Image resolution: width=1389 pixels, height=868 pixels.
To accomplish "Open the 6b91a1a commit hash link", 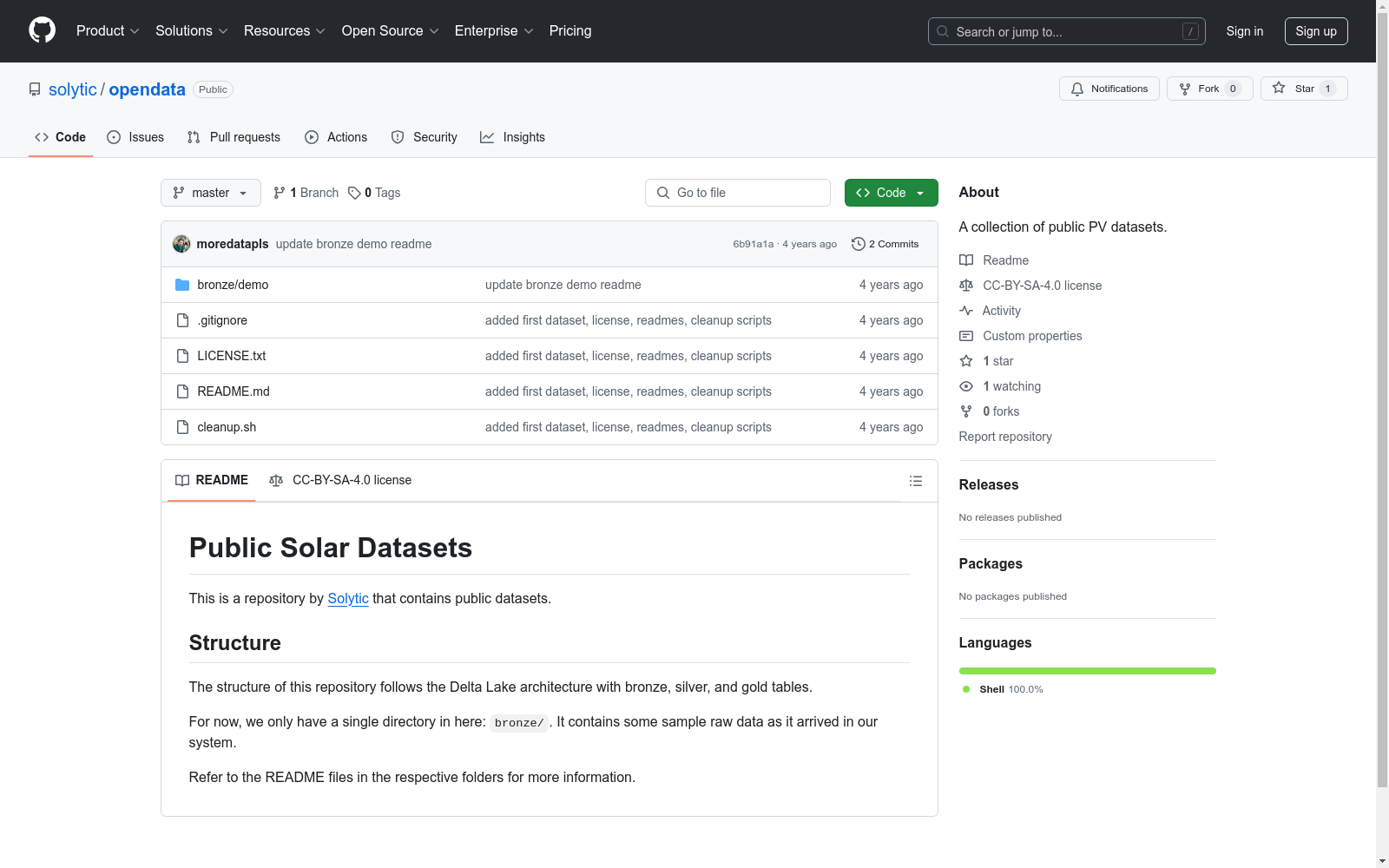I will click(753, 244).
